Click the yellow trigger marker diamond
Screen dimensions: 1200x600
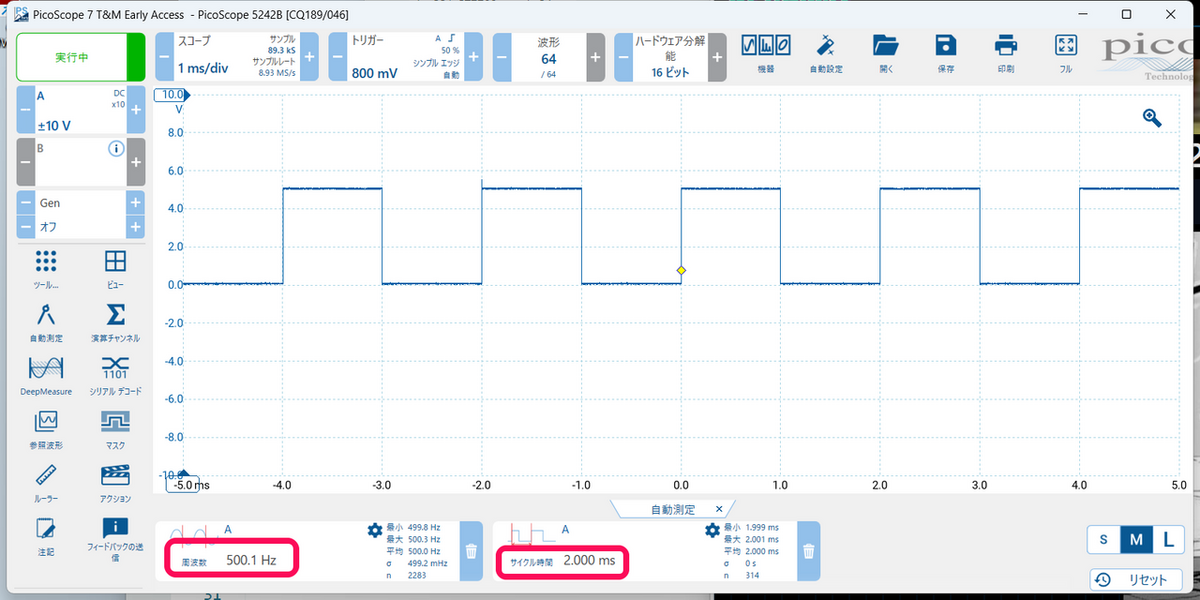point(681,271)
